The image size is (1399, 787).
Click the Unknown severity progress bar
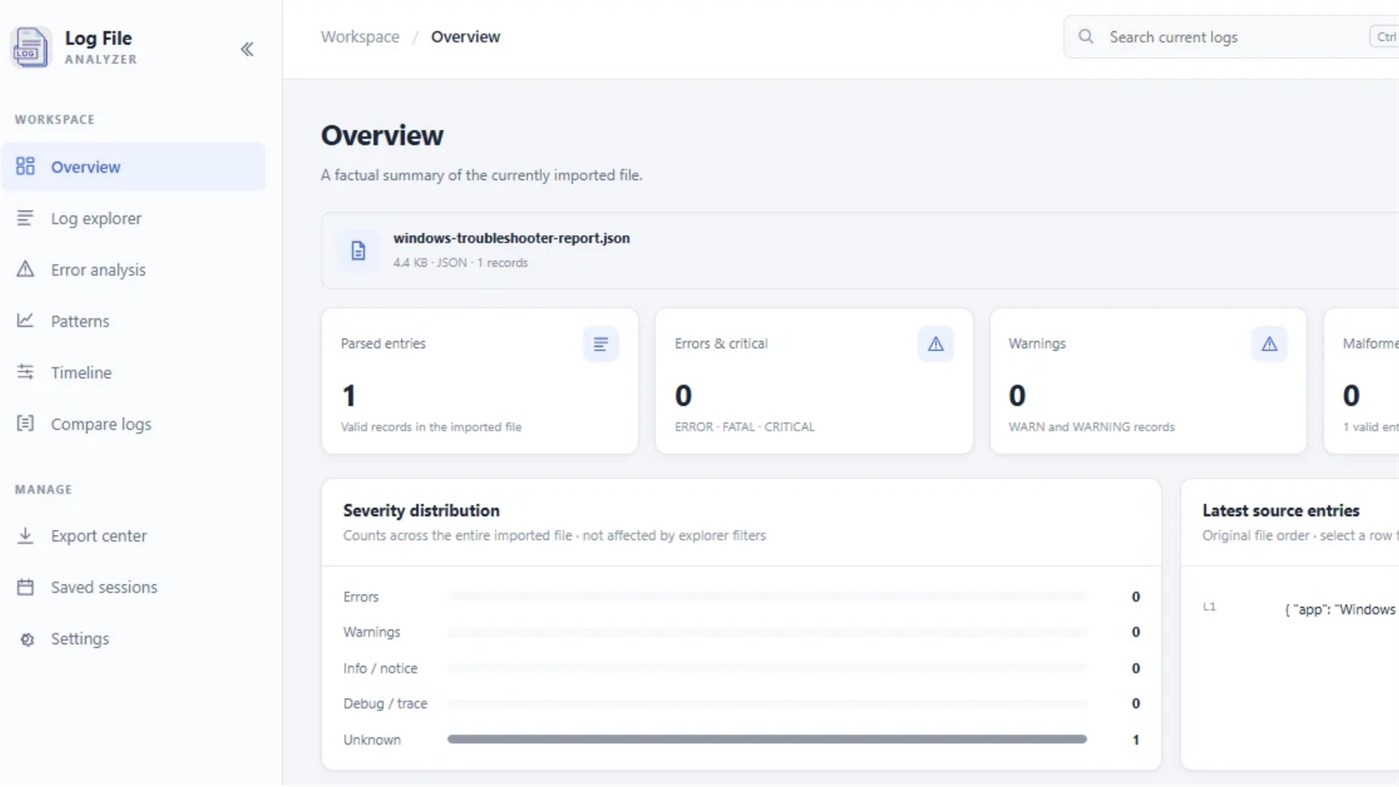tap(767, 739)
